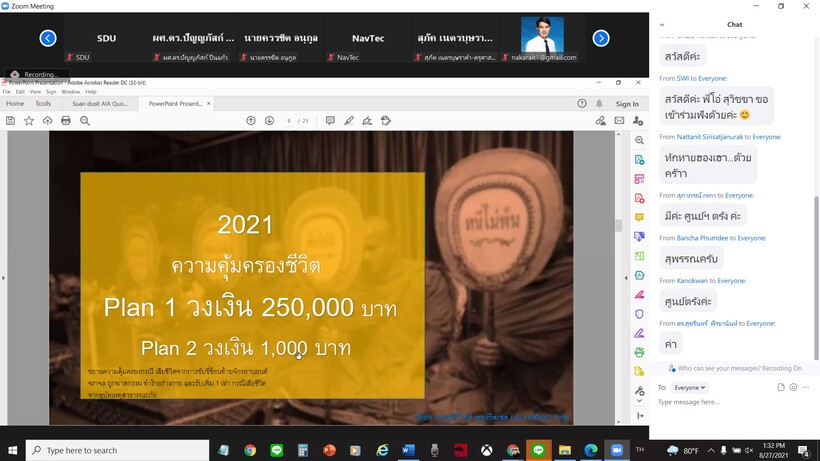Viewport: 820px width, 461px height.
Task: Open the more tools wrench icon
Action: pos(639,390)
